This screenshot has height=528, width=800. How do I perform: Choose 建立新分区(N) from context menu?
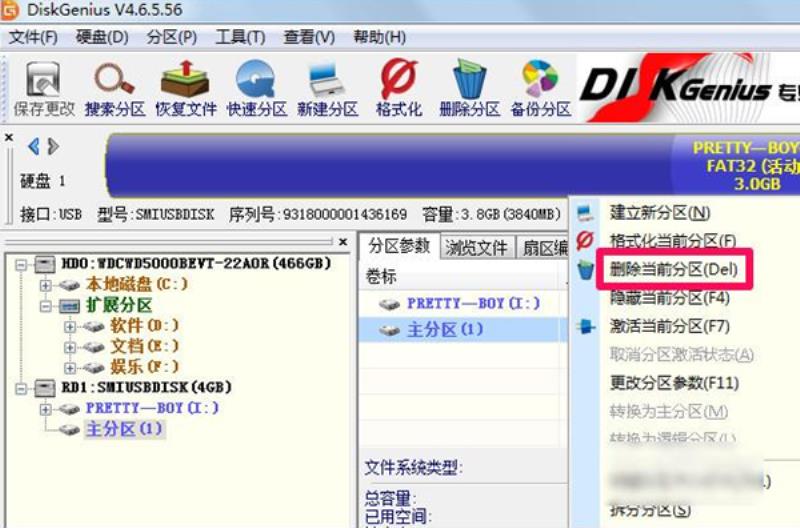coord(660,212)
